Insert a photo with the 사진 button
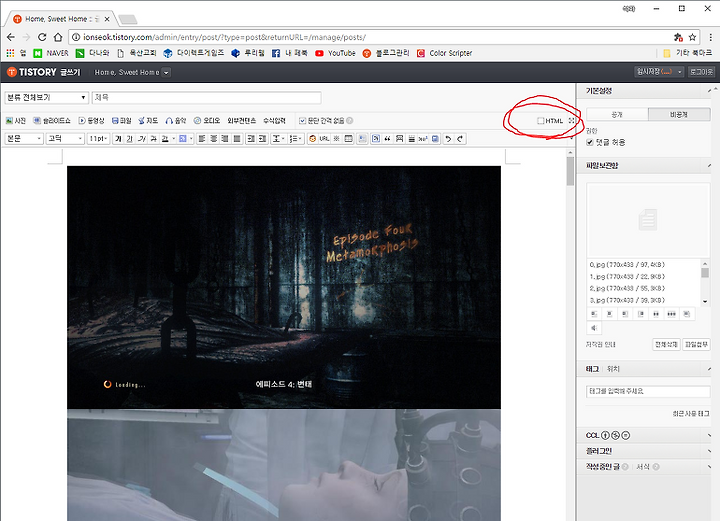The height and width of the screenshot is (521, 720). click(16, 121)
